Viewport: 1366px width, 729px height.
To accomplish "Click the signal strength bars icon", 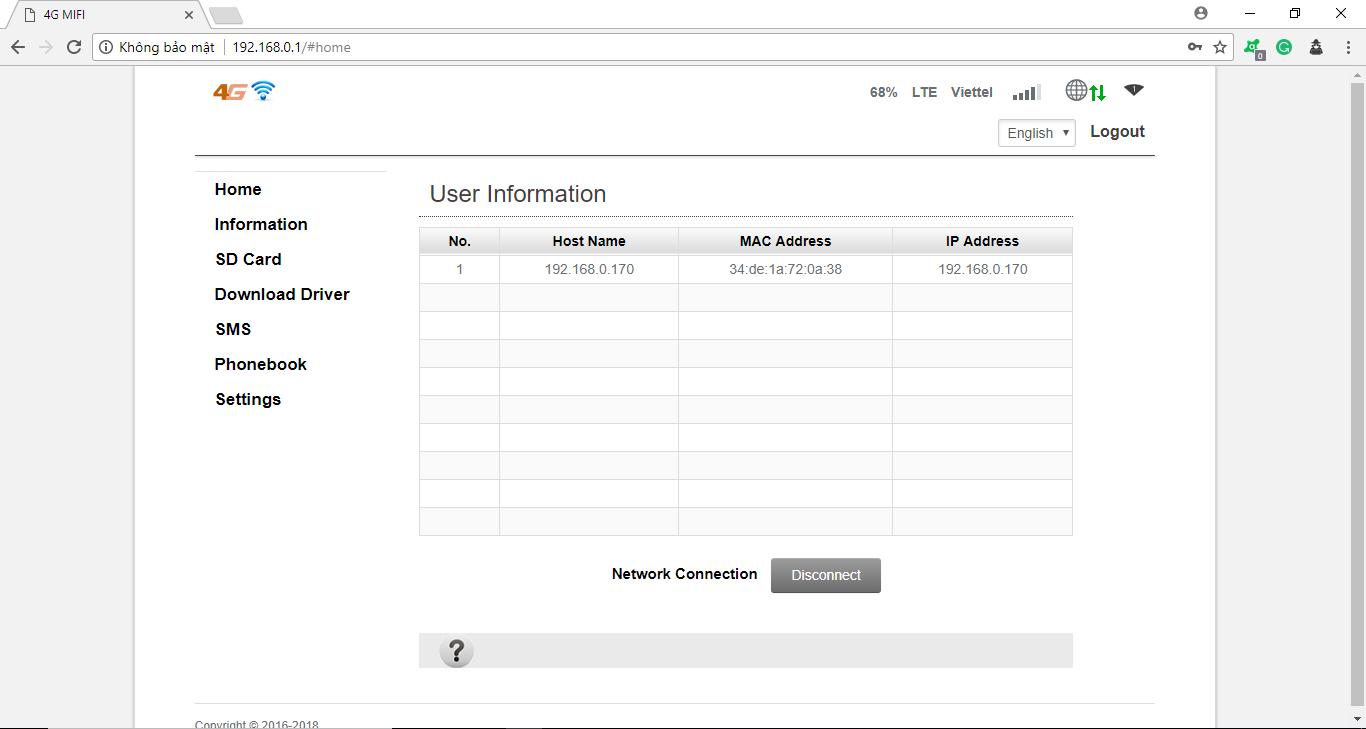I will 1026,92.
